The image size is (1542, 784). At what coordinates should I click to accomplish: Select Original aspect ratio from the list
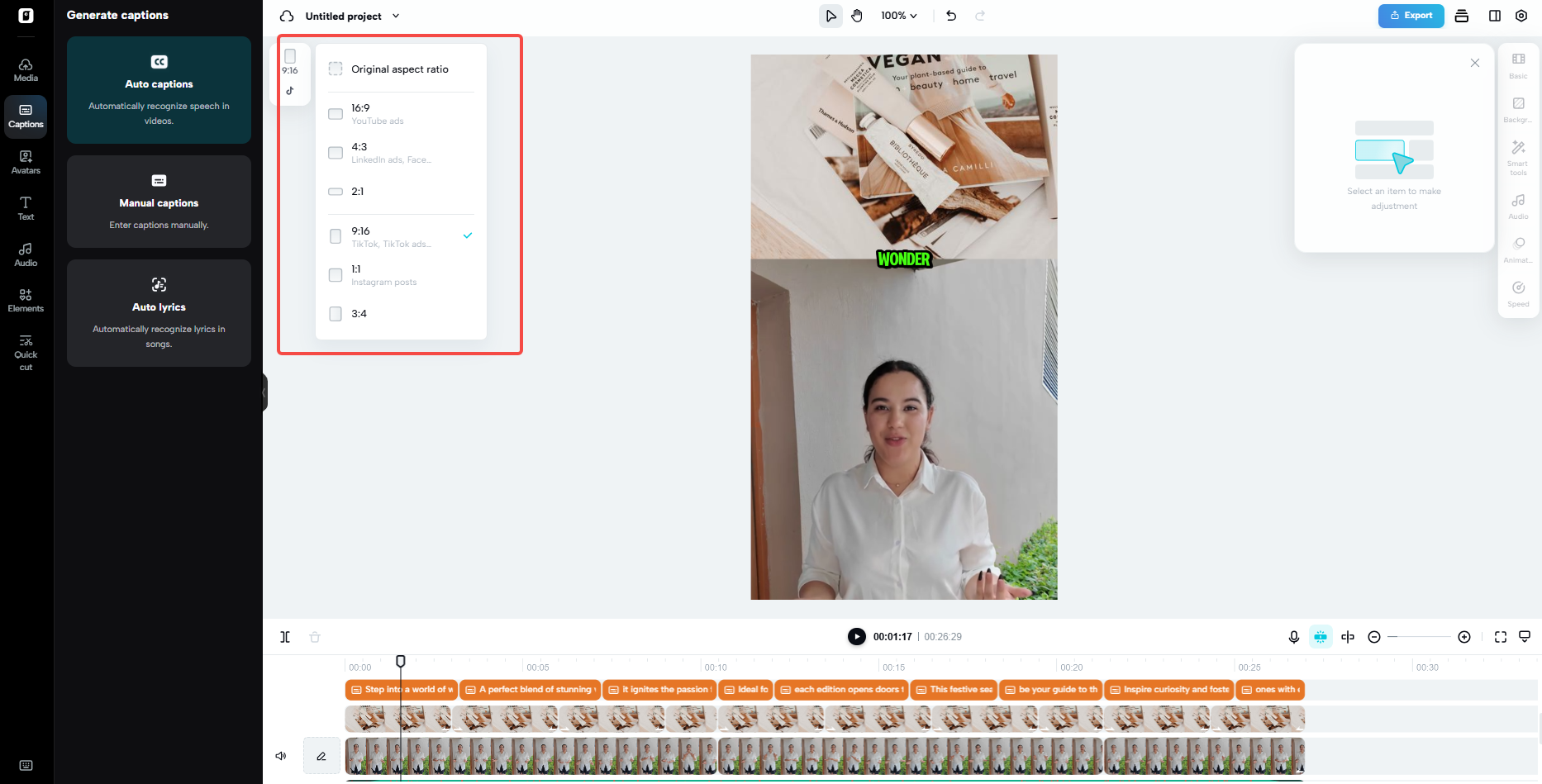(x=400, y=69)
